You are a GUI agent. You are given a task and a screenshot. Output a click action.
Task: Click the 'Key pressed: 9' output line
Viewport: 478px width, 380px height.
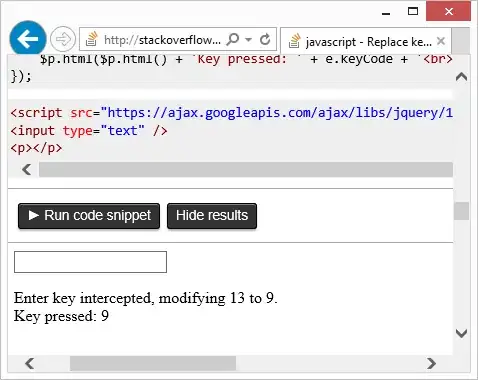(61, 316)
